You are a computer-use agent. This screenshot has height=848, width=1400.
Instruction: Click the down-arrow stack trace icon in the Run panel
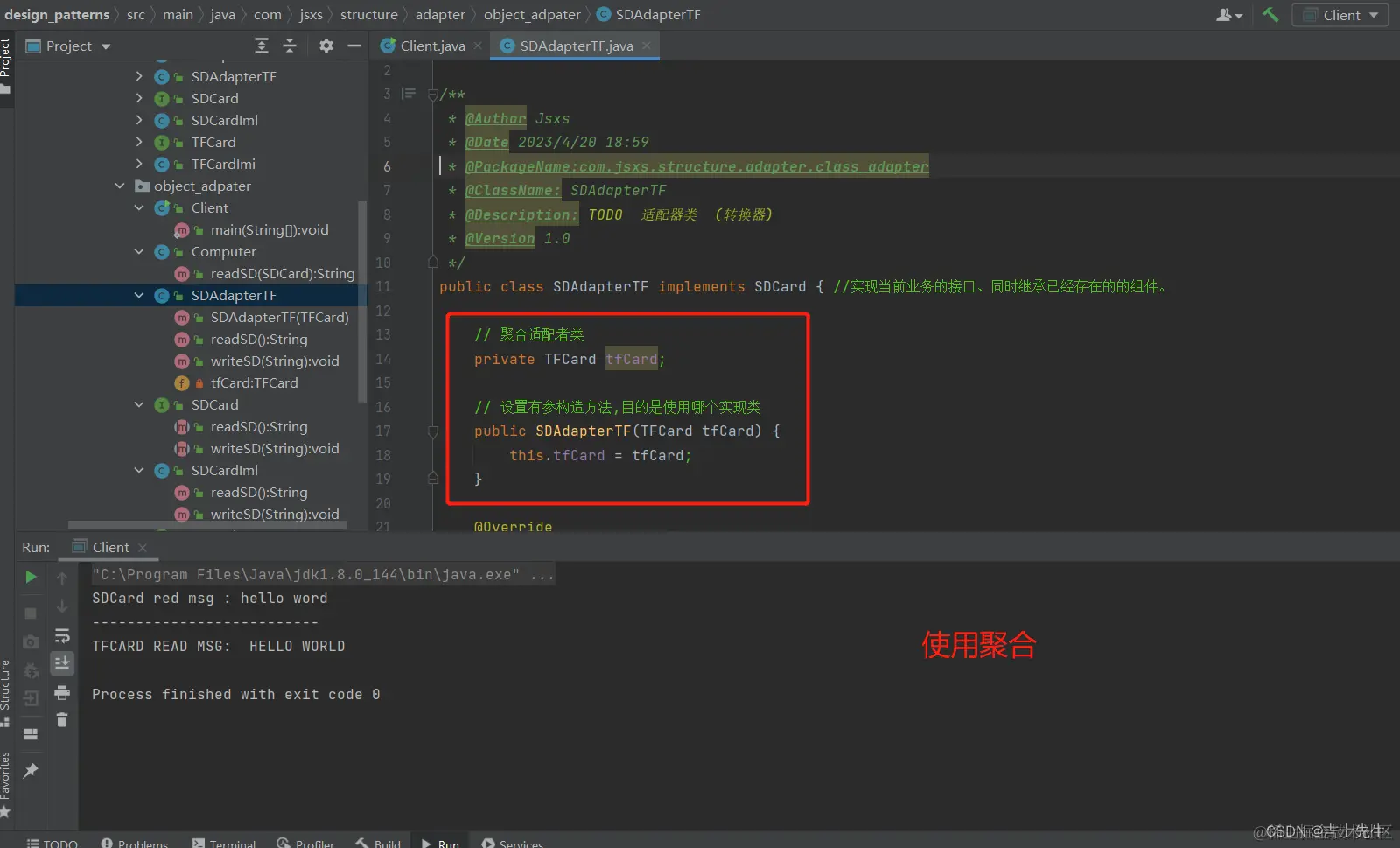(x=62, y=606)
